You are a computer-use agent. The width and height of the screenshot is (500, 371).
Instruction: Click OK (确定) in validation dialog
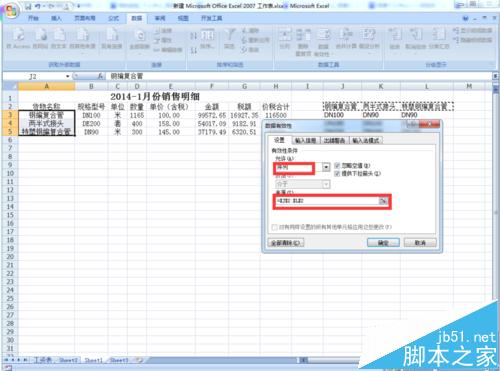pos(383,243)
